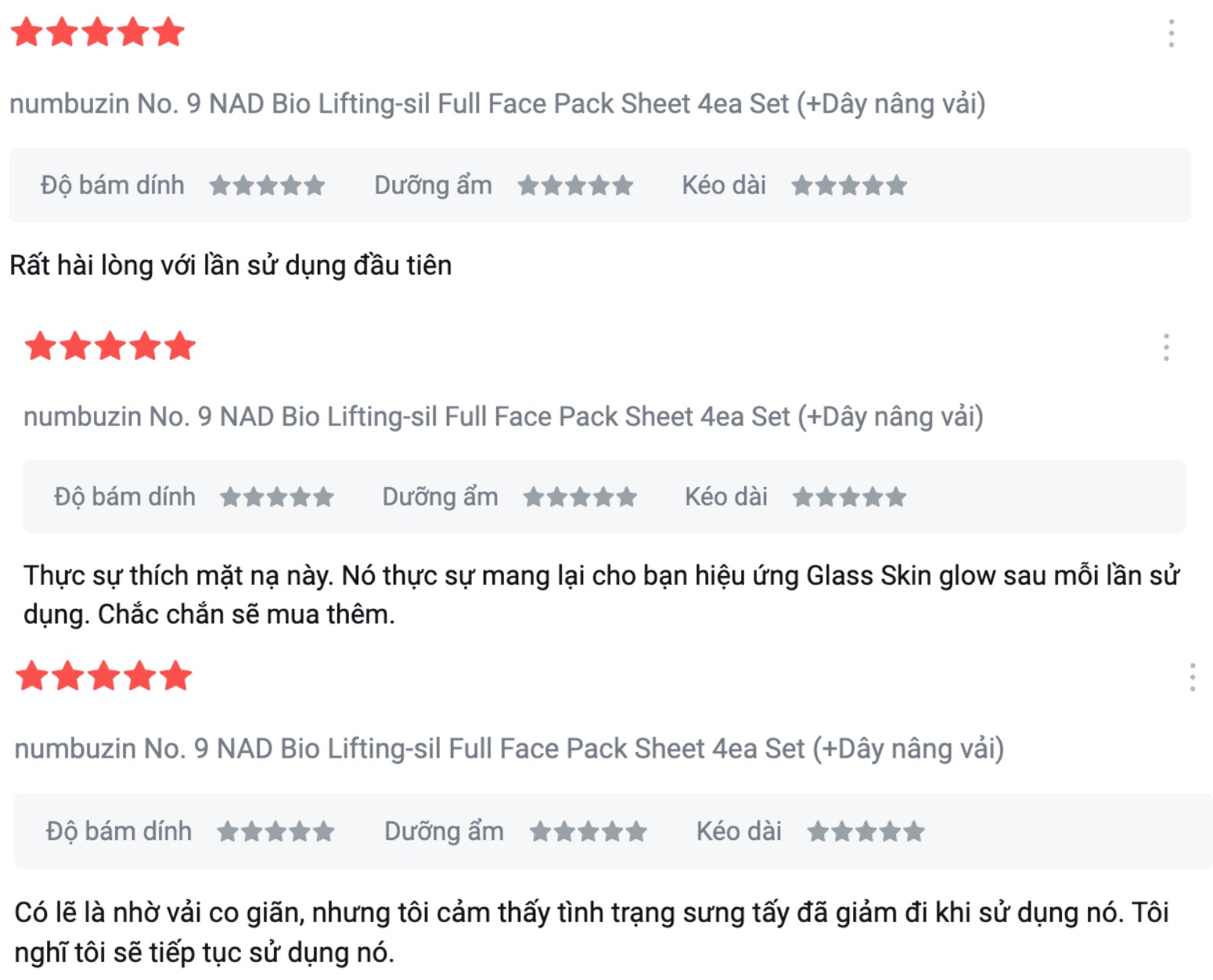Click the Dưỡng ẩm stars in first review
Image resolution: width=1213 pixels, height=980 pixels.
575,186
